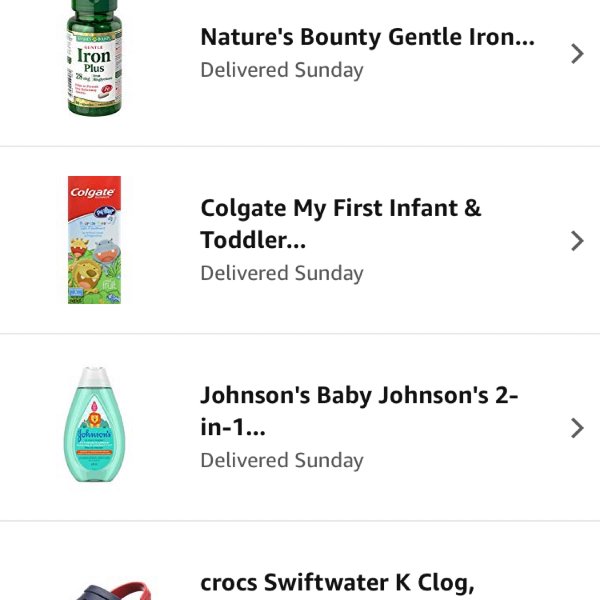Check Delivered Sunday status under Nature's Bounty
The image size is (600, 600).
point(281,71)
